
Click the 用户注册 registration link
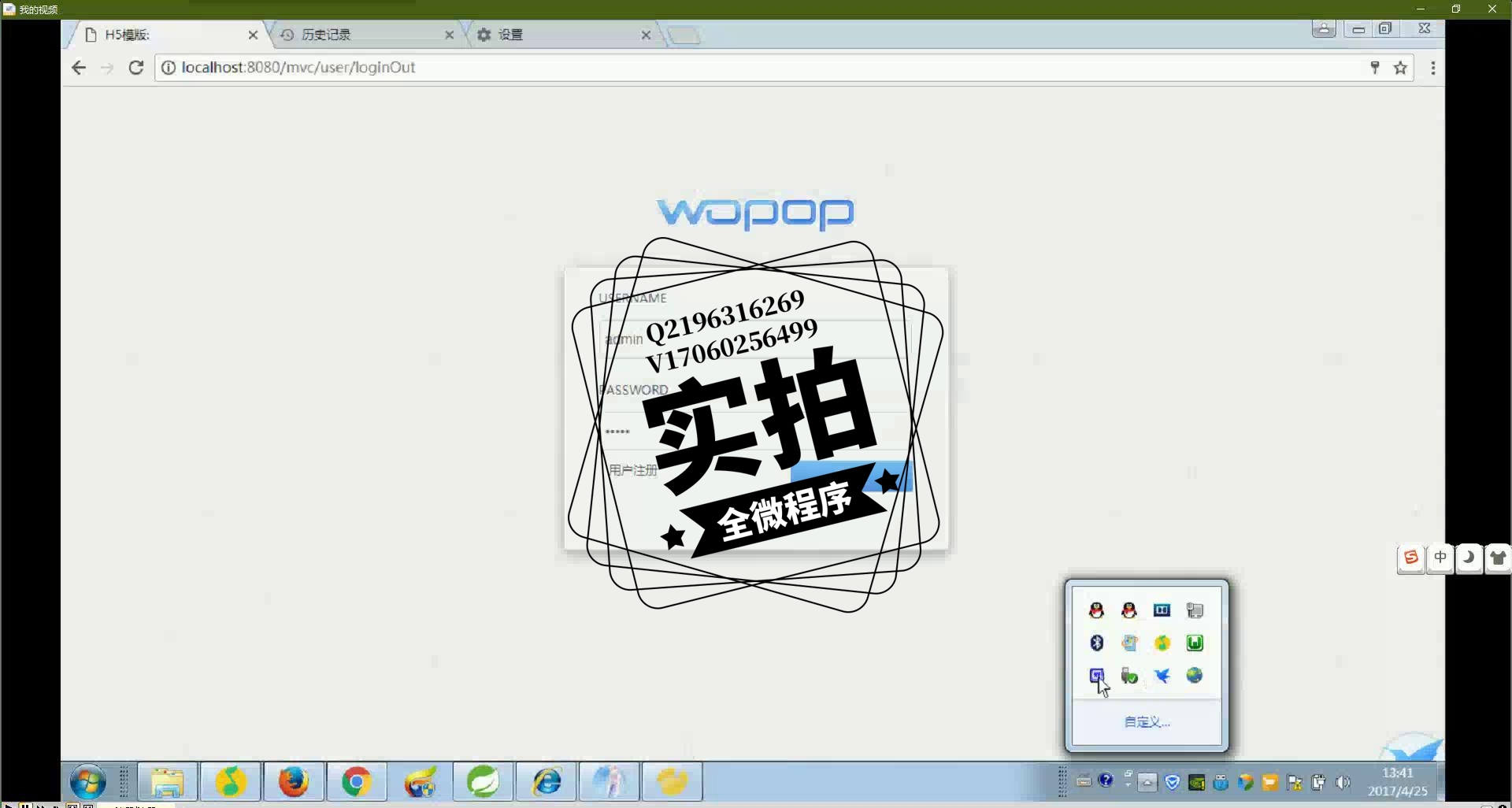pos(632,470)
